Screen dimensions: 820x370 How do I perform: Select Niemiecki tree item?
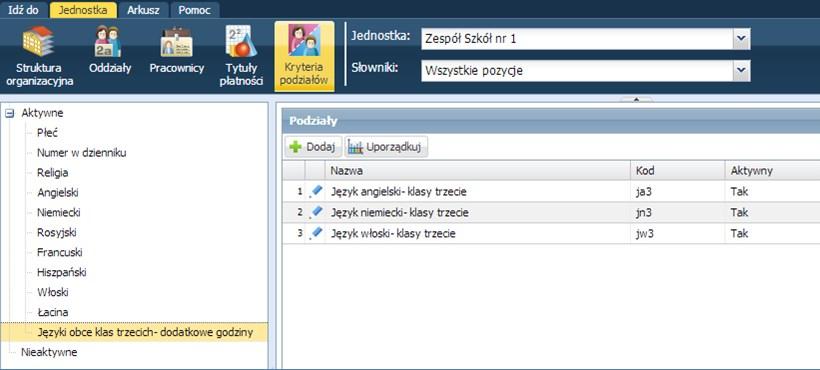59,212
